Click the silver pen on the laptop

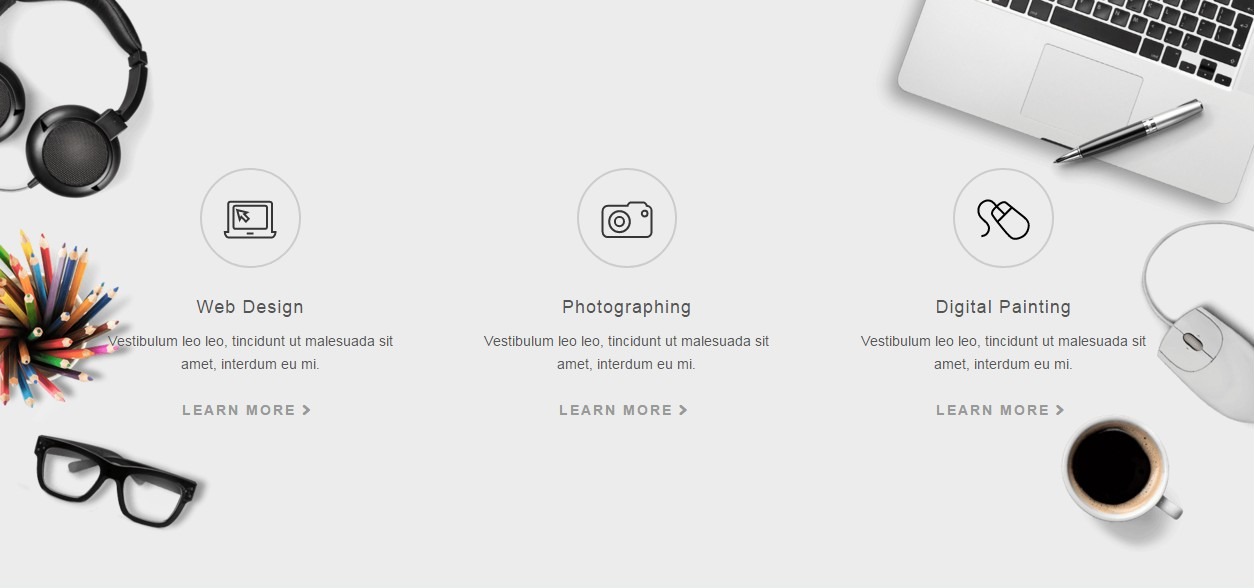pyautogui.click(x=1128, y=131)
